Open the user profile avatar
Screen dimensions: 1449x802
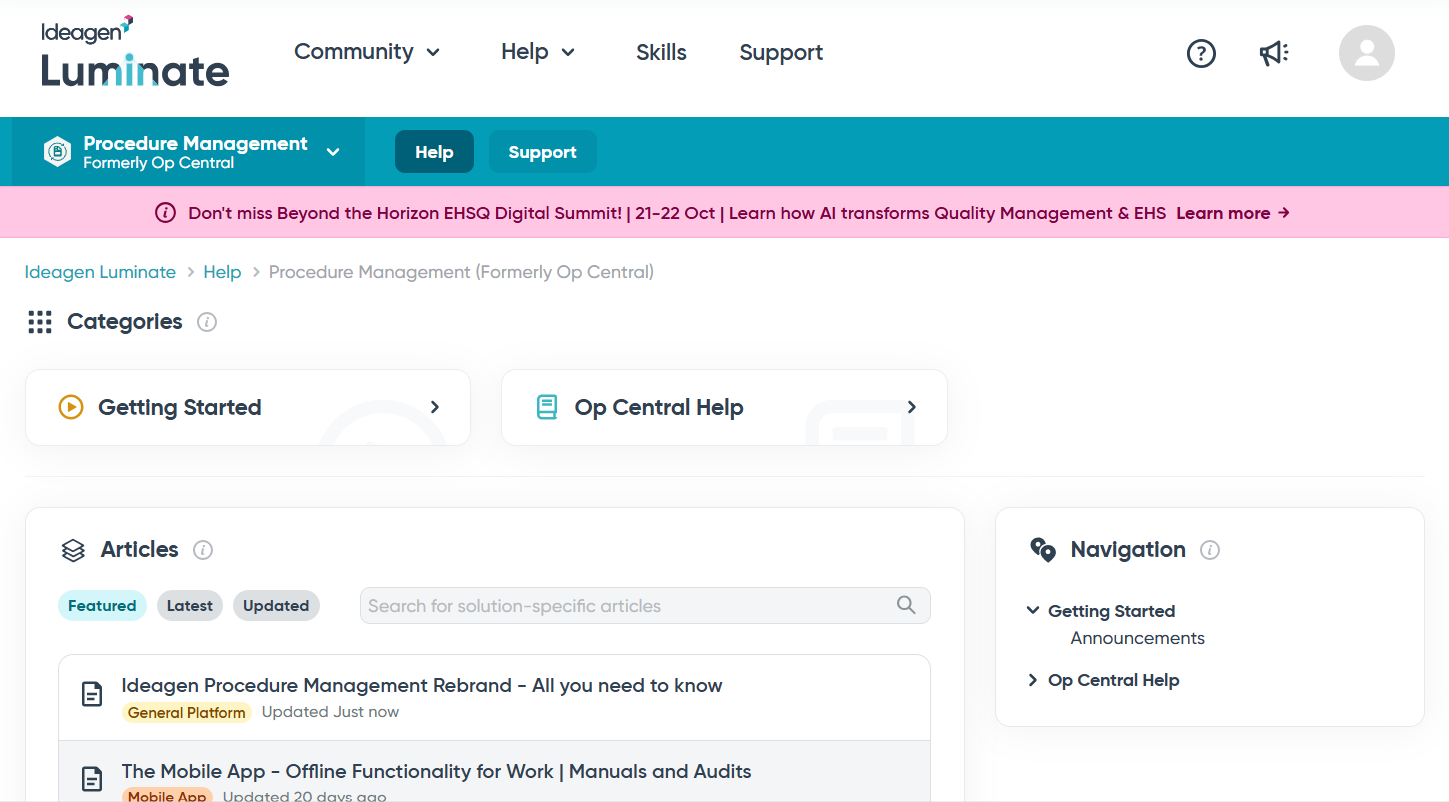[1367, 53]
